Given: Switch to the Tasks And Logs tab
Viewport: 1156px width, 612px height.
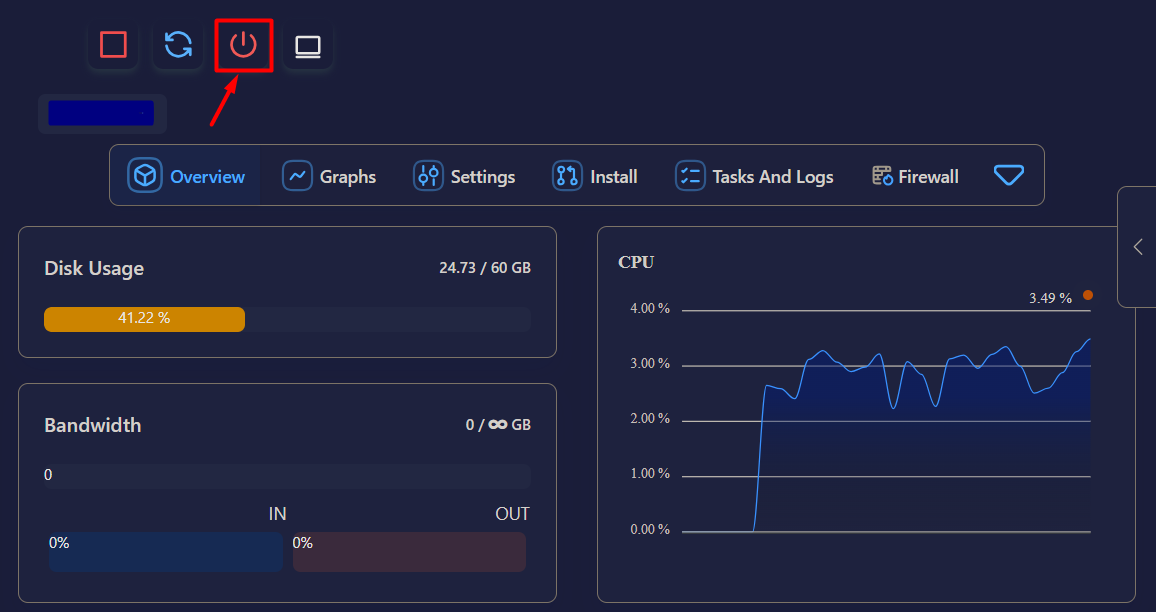Looking at the screenshot, I should coord(754,176).
